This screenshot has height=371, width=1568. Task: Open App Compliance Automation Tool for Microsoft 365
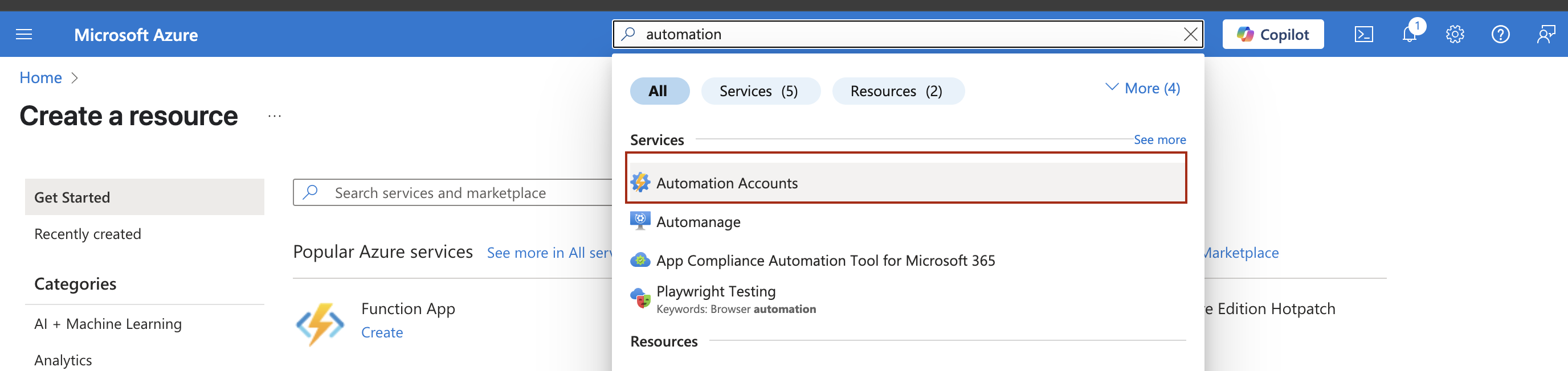[906, 260]
